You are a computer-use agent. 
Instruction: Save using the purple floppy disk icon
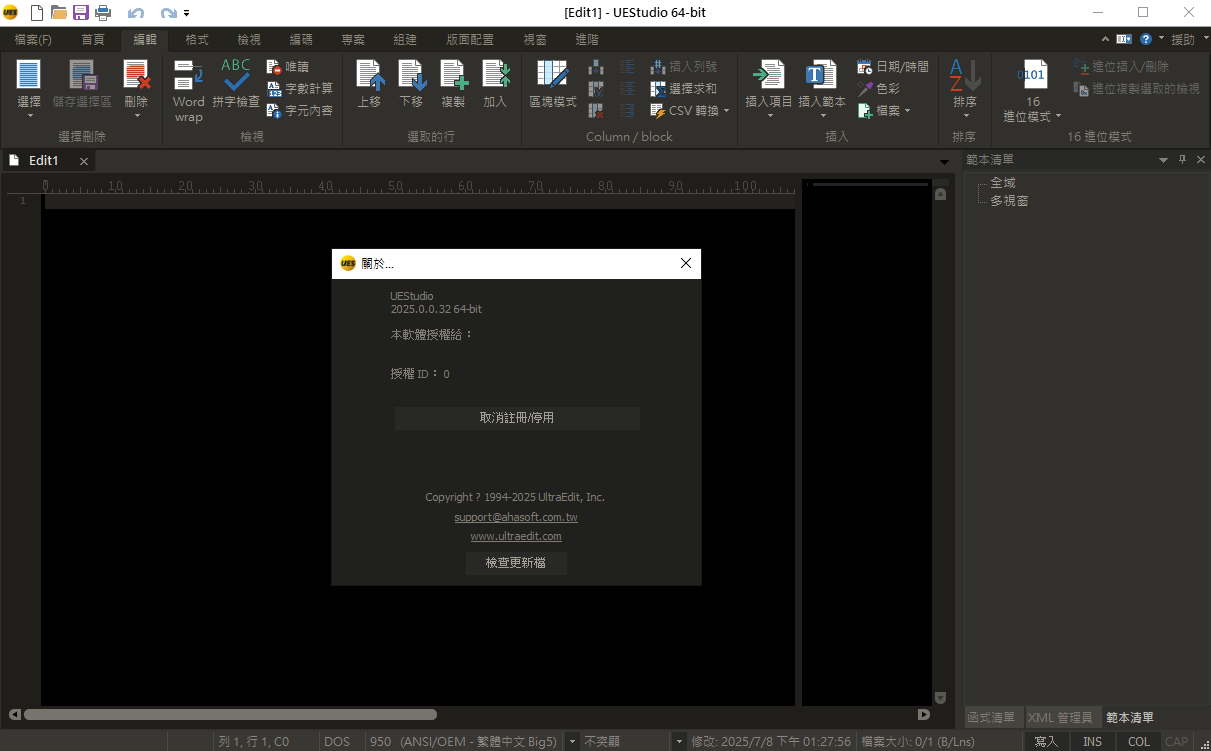point(81,13)
